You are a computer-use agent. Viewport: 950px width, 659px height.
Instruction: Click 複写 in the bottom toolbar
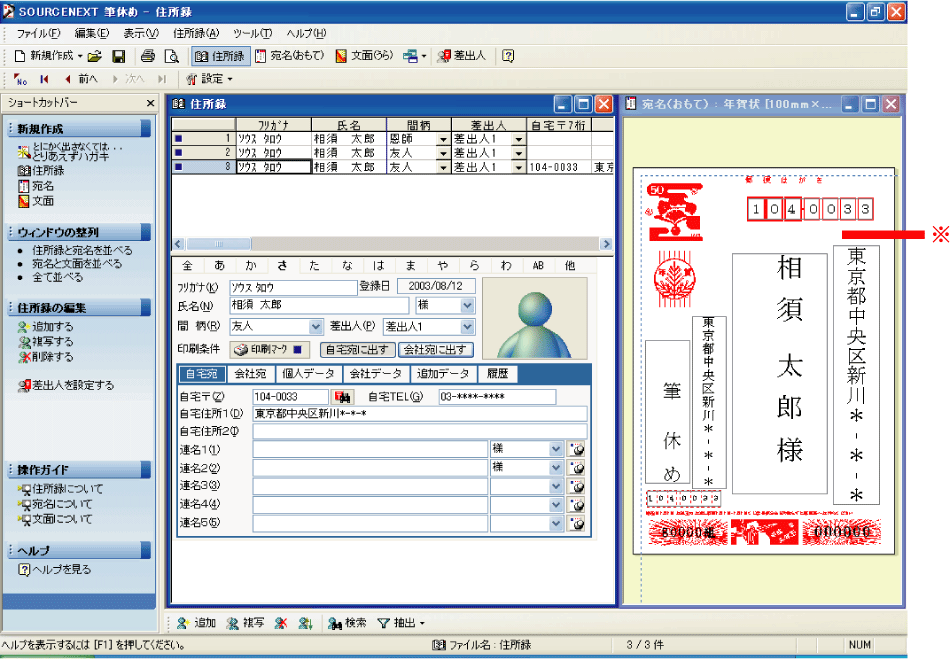pos(245,623)
